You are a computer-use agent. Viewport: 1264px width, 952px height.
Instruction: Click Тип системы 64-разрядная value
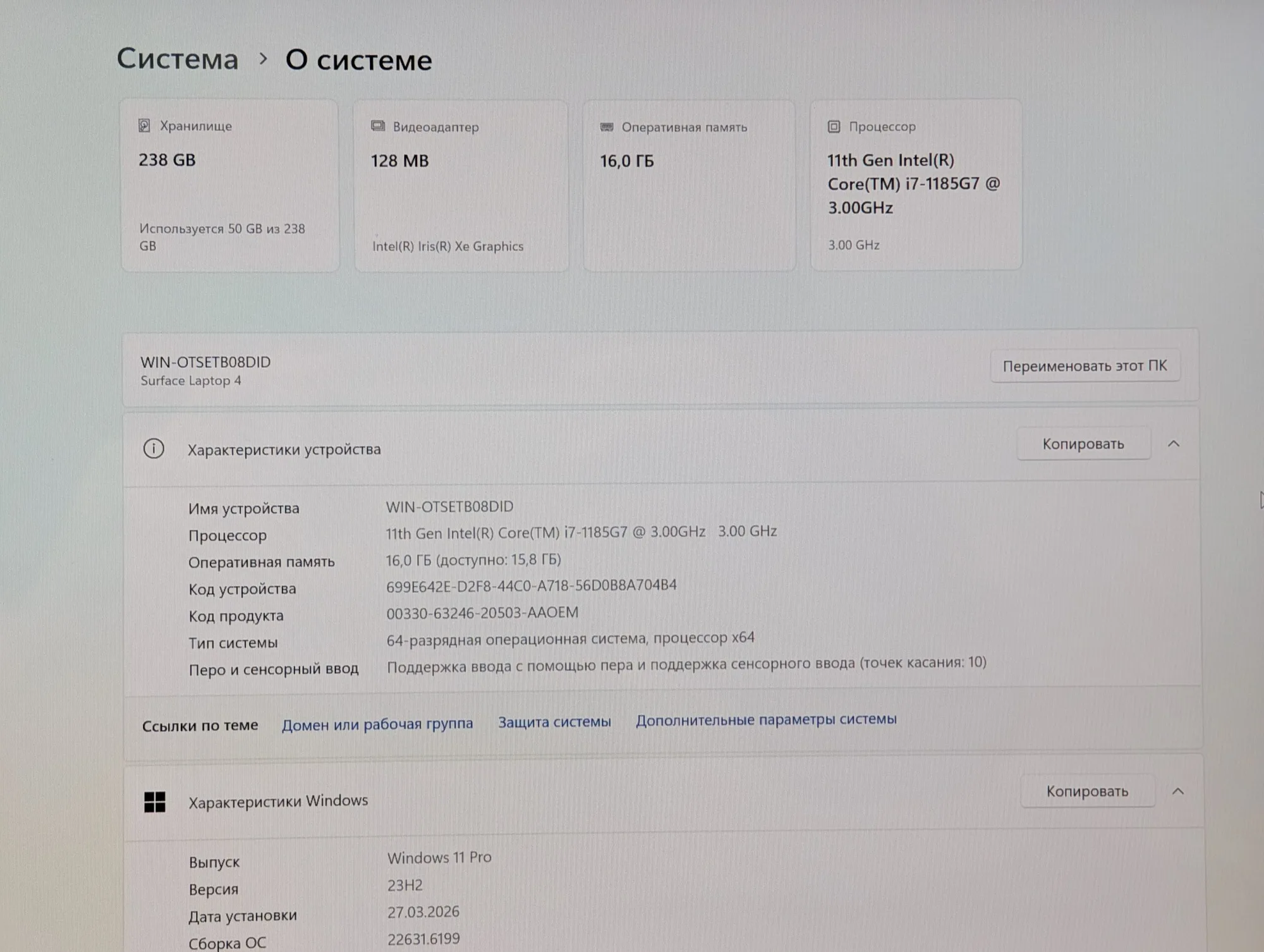point(570,638)
